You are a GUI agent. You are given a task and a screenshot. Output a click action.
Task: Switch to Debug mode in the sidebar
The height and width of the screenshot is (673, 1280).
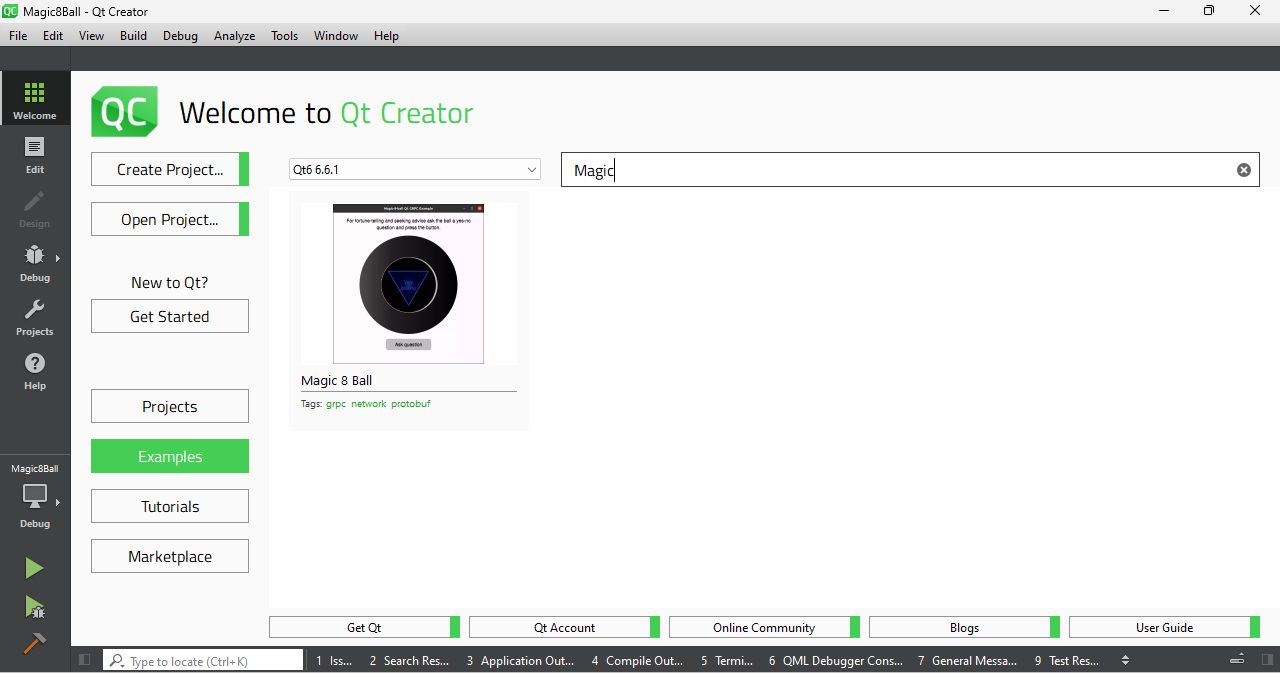point(34,263)
